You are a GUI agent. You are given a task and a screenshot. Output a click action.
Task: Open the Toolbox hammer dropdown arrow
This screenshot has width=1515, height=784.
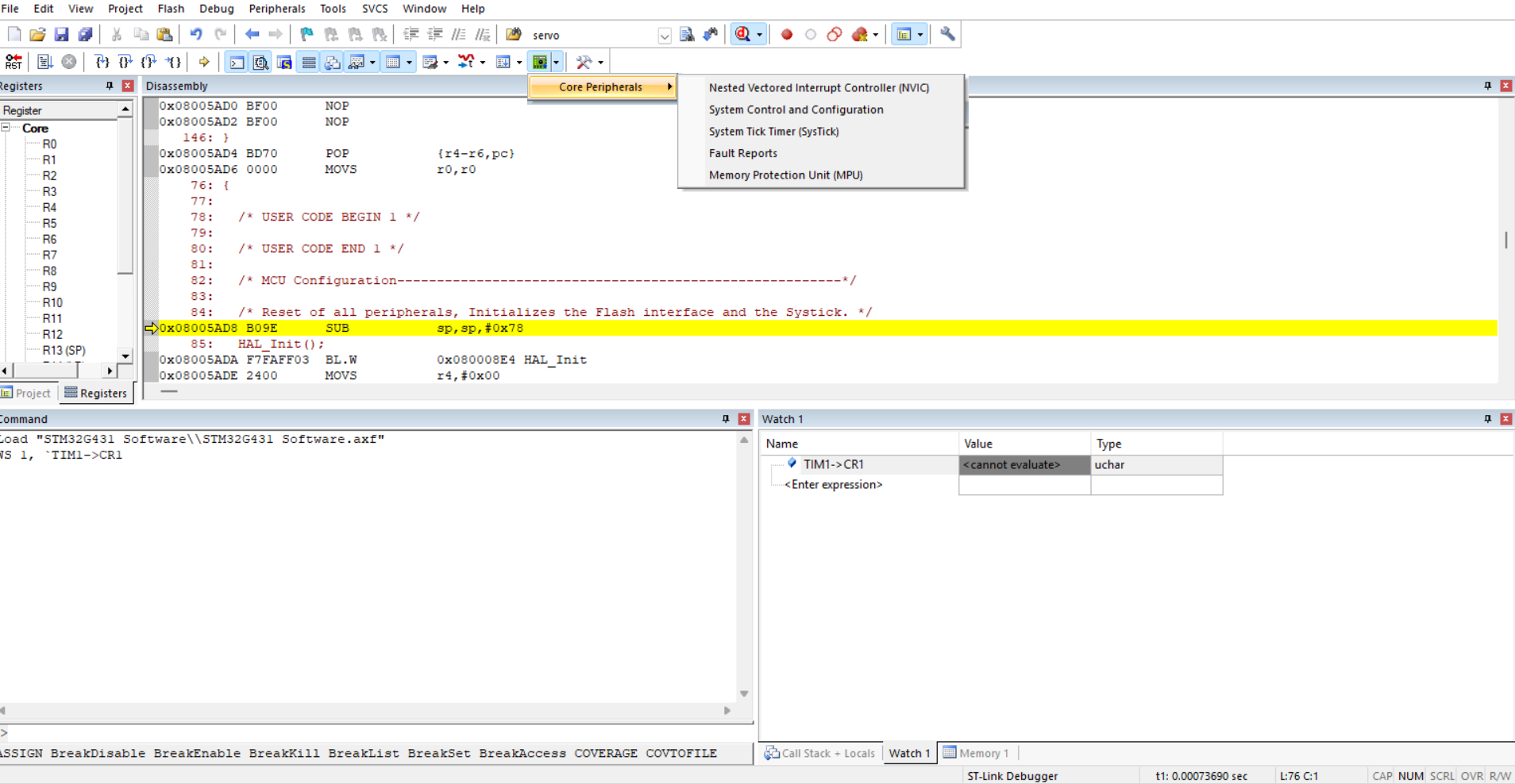click(x=601, y=63)
